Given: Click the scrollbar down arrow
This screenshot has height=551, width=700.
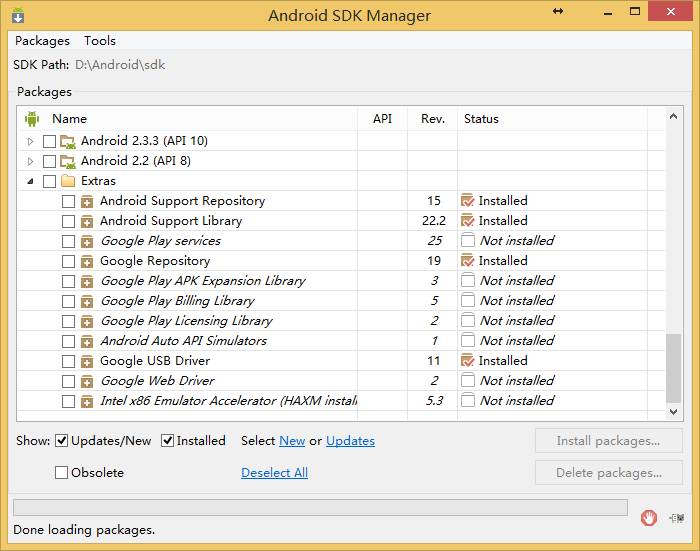Looking at the screenshot, I should (x=673, y=412).
